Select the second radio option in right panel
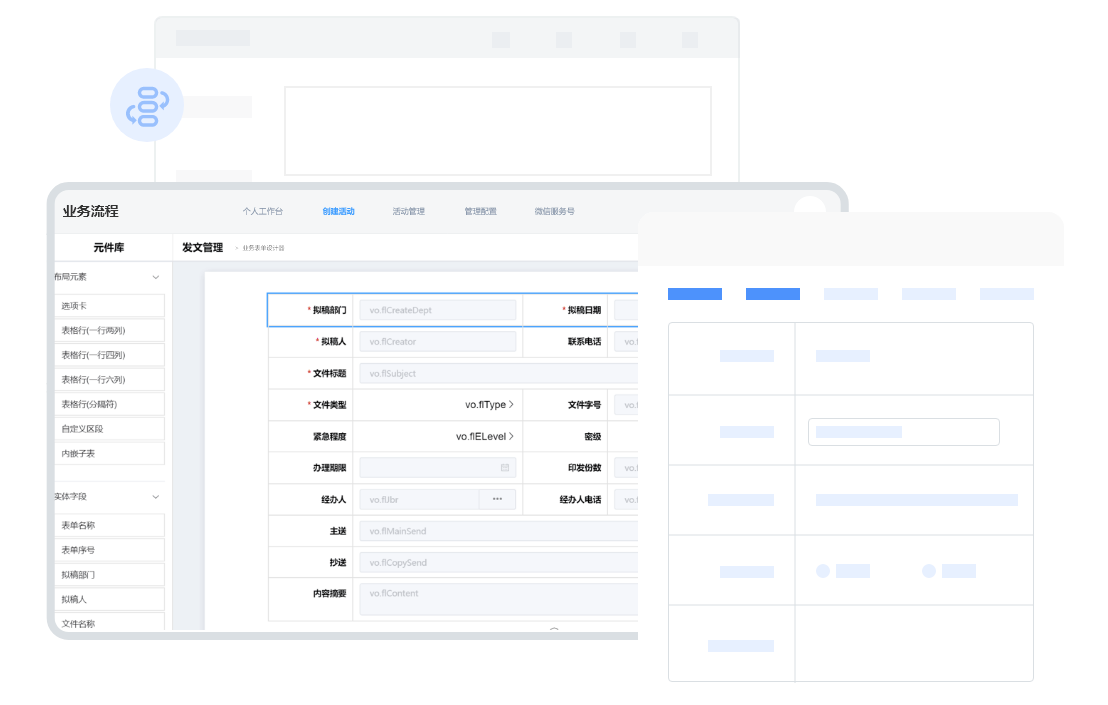This screenshot has width=1108, height=705. click(929, 571)
